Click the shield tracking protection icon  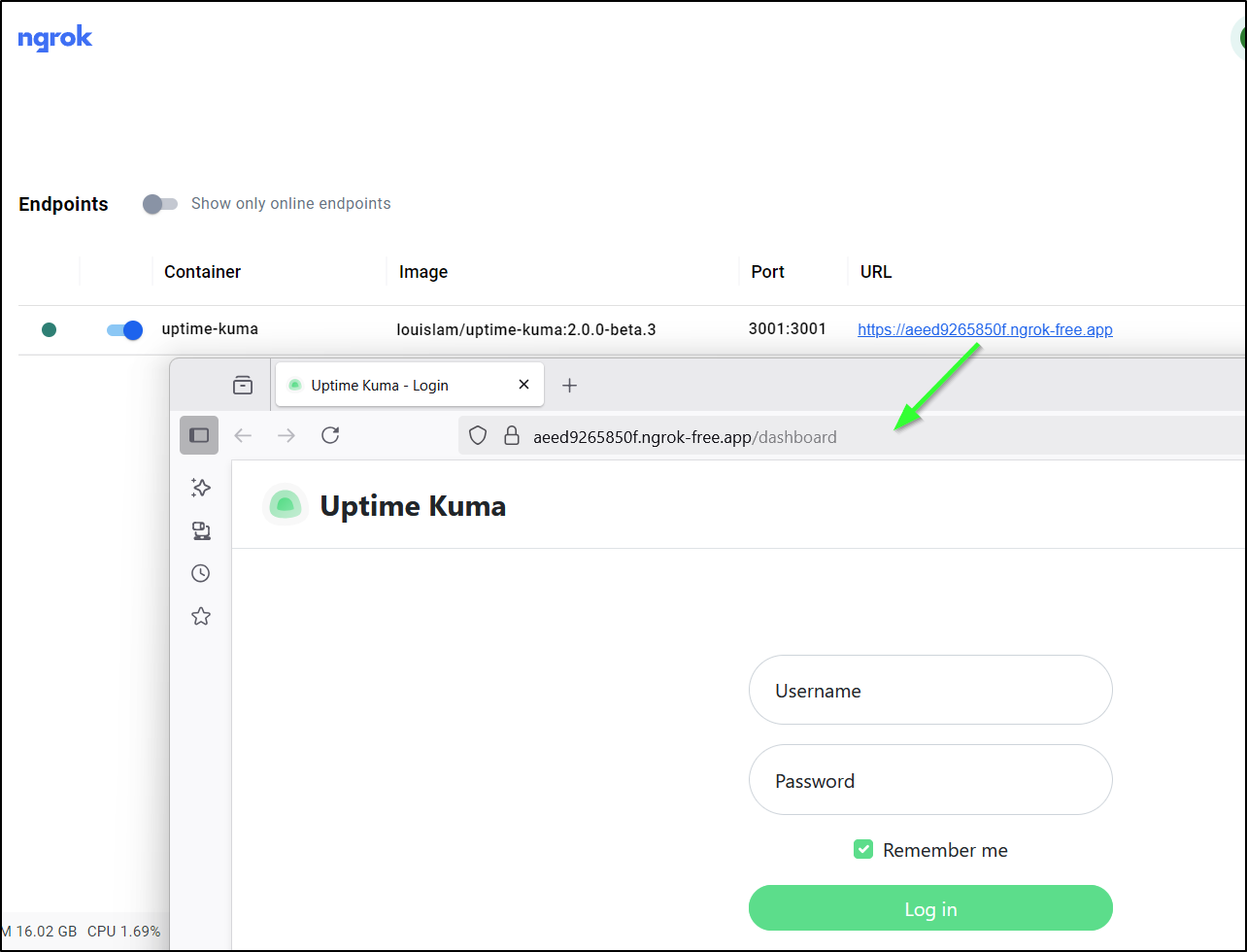(477, 437)
